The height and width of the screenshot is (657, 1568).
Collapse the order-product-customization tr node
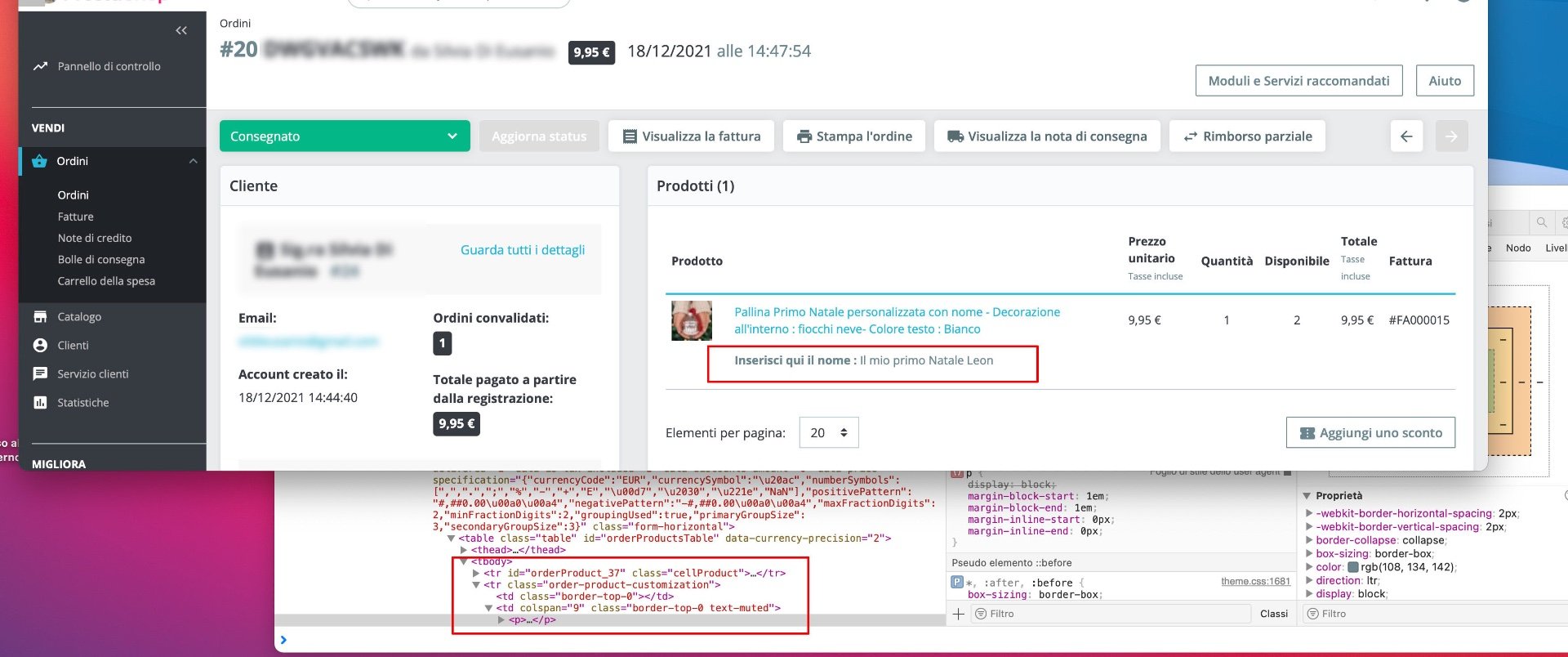coord(476,585)
